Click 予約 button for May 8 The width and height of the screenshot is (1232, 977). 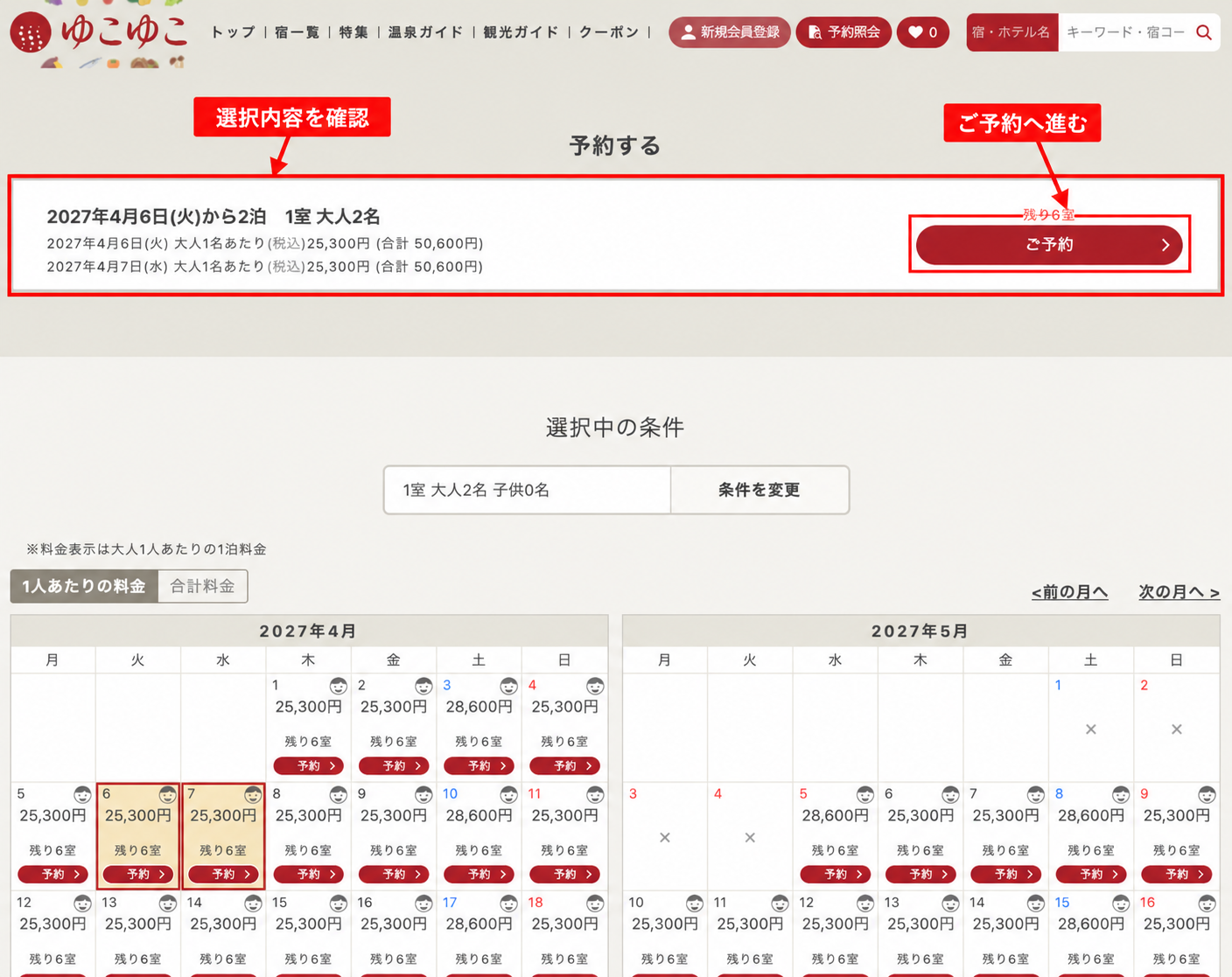(x=1091, y=874)
